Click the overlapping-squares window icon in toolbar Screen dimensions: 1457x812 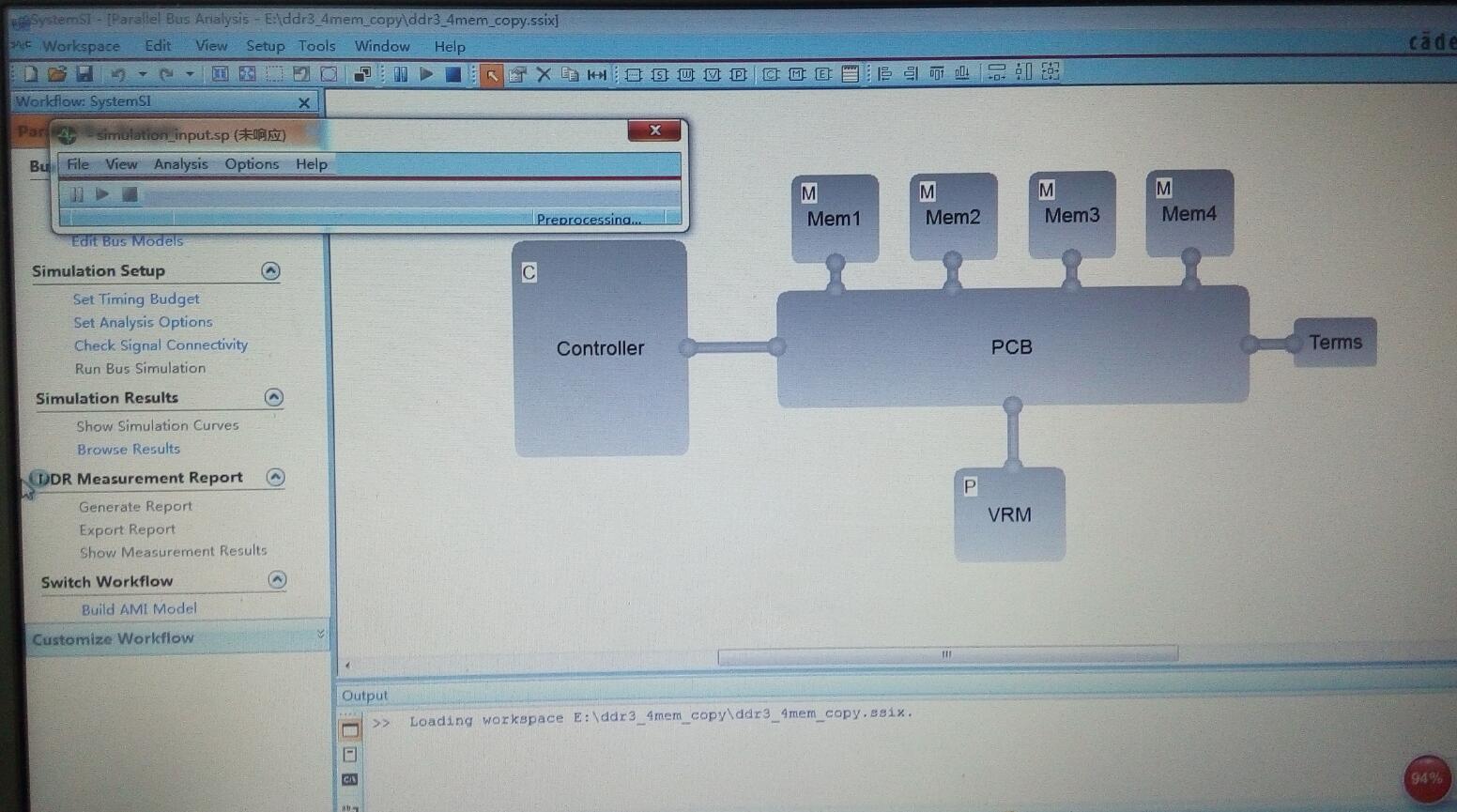[362, 74]
